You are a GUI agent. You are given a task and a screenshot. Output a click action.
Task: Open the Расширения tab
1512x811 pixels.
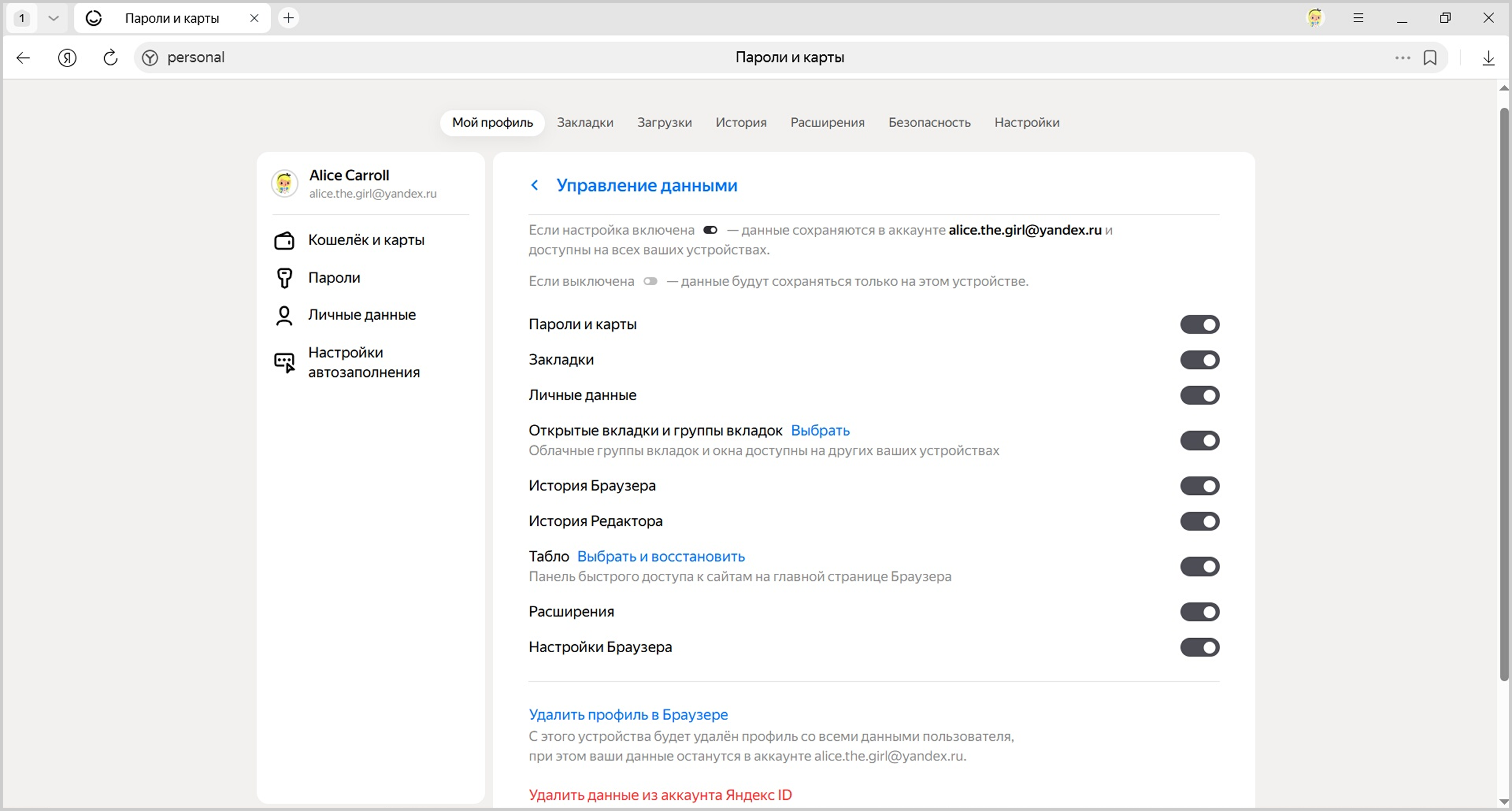[x=827, y=123]
